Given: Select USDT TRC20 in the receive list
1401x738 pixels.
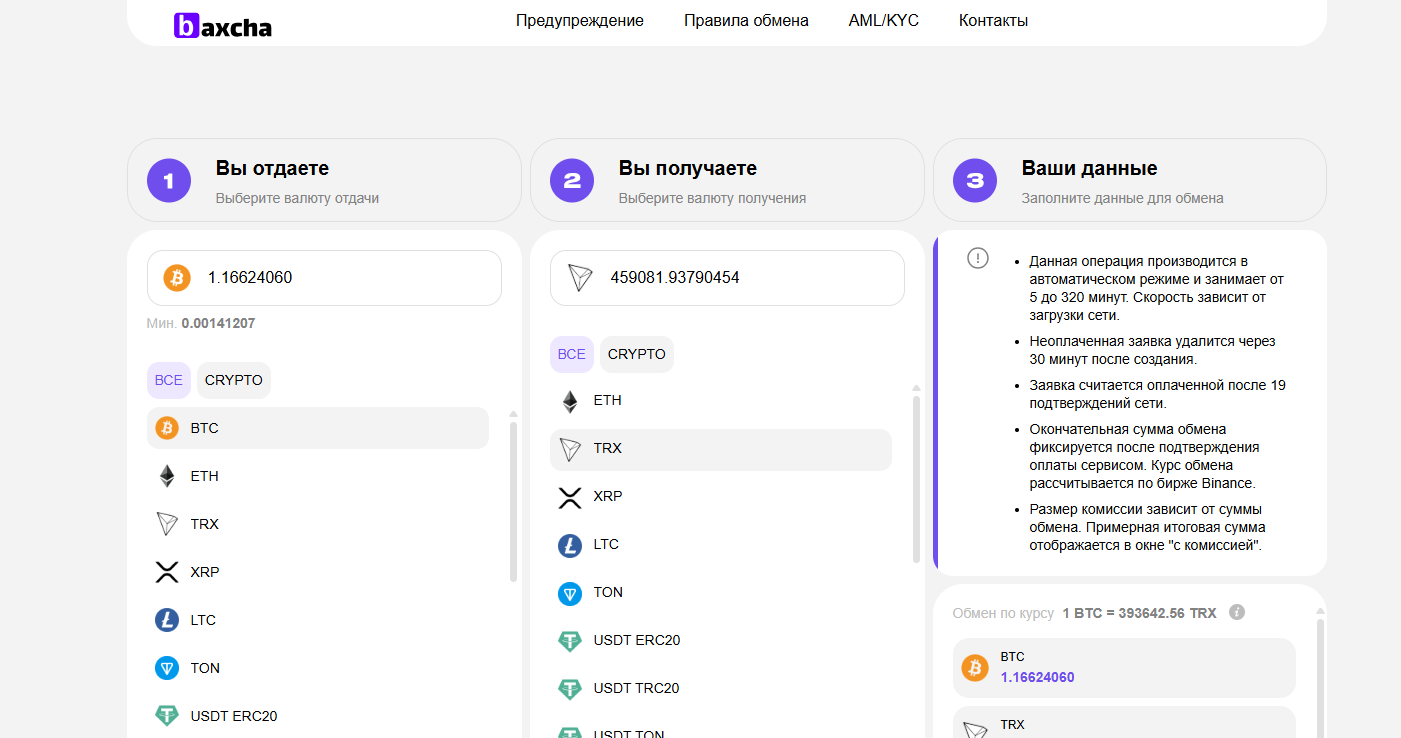Looking at the screenshot, I should point(636,688).
